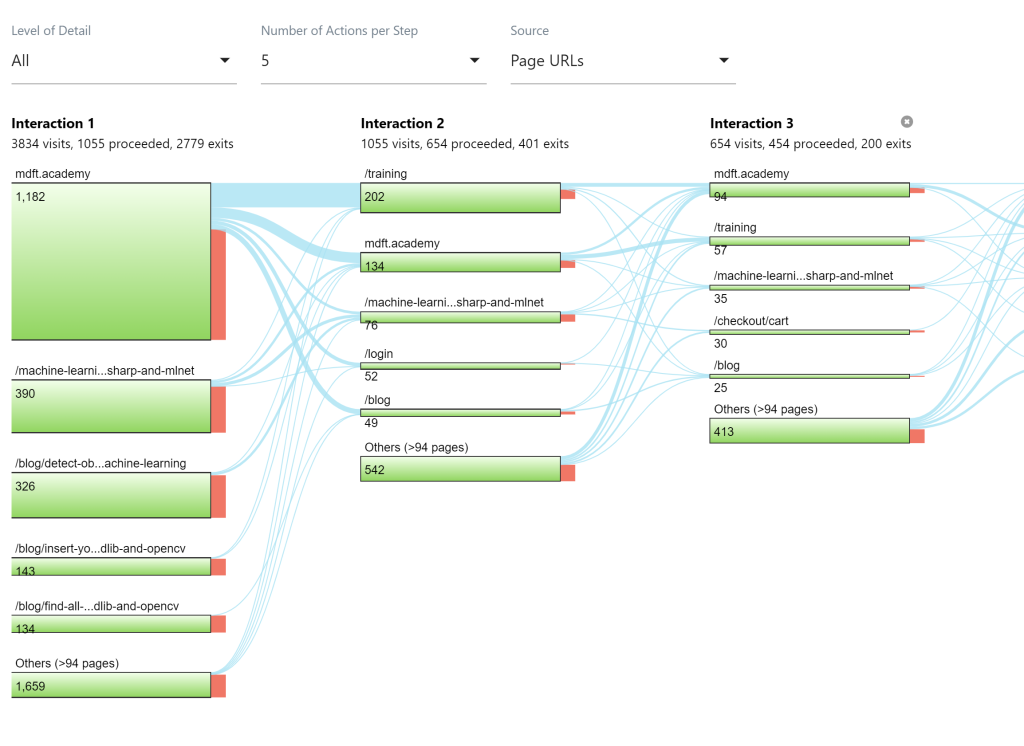The image size is (1024, 746).
Task: Click the mdft.academy node in Interaction 1
Action: click(x=110, y=260)
